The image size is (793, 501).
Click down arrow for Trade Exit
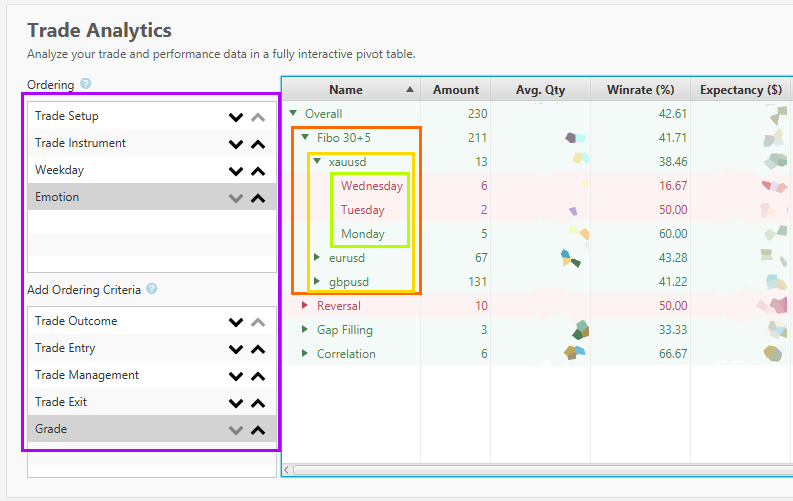pos(236,403)
